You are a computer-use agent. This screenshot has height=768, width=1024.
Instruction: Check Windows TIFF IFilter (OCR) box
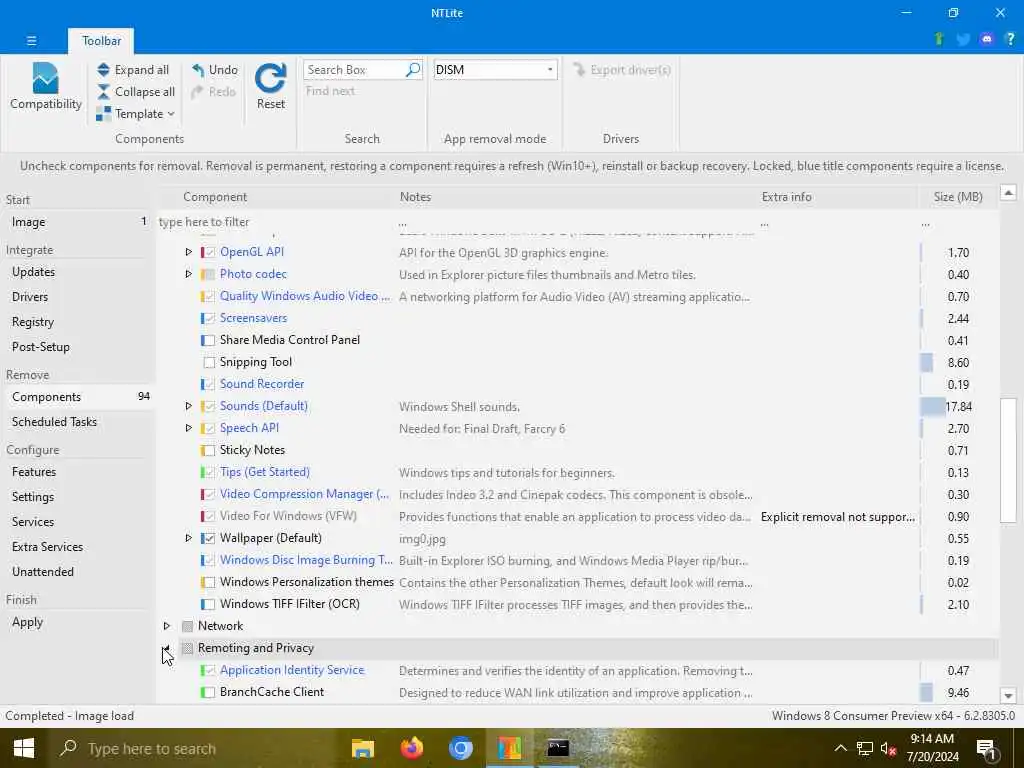pyautogui.click(x=208, y=604)
